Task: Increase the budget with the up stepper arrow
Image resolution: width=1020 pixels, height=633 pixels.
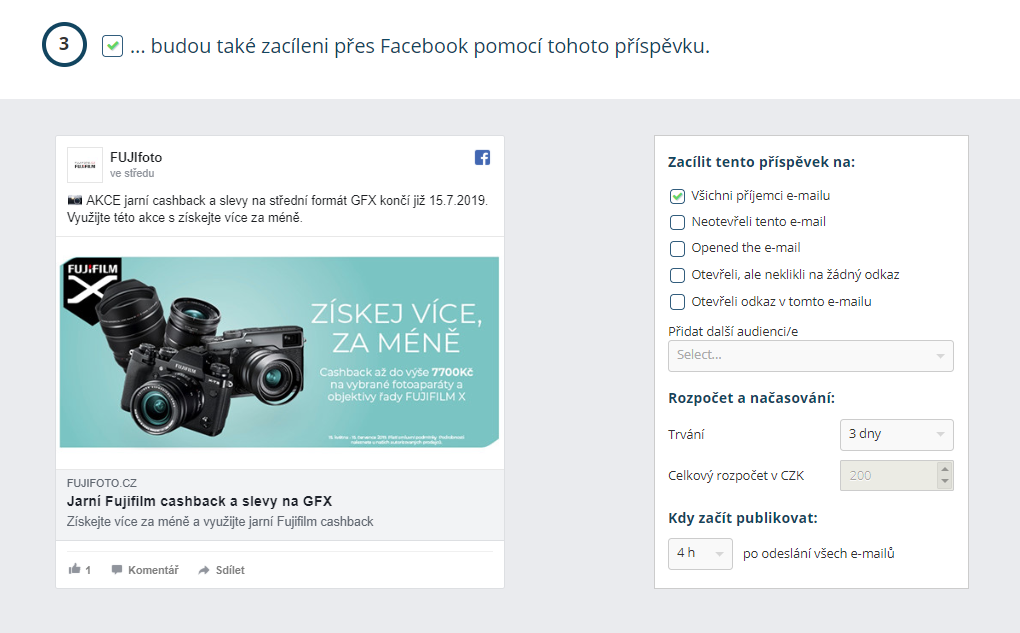Action: coord(946,470)
